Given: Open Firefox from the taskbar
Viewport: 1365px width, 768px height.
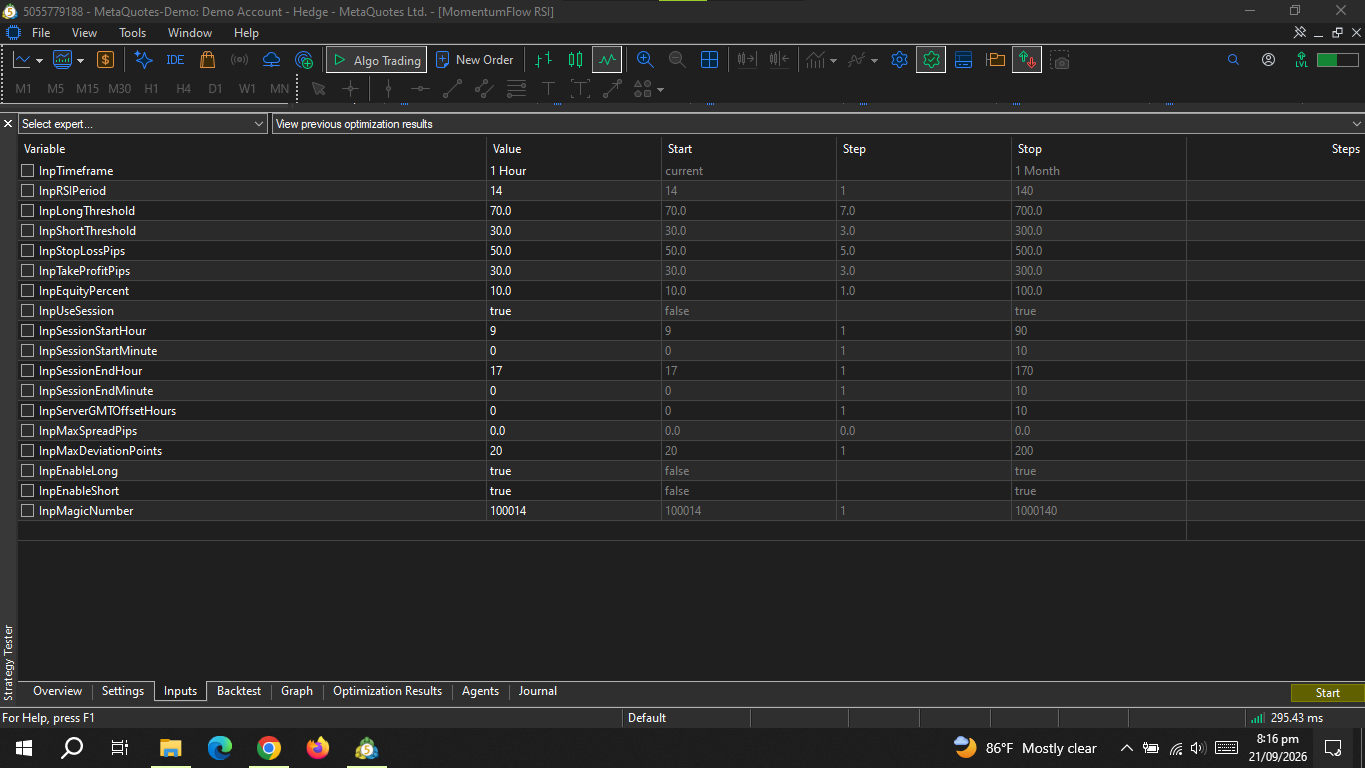Looking at the screenshot, I should coord(318,748).
